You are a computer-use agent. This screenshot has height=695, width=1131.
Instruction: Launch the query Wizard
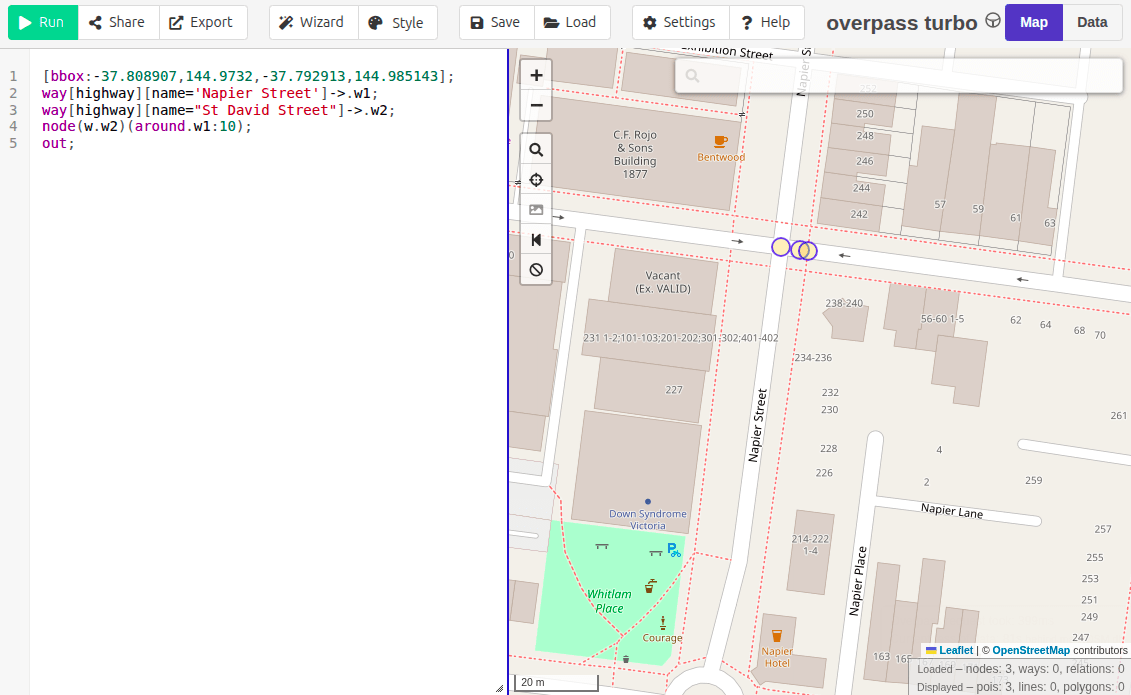point(313,22)
